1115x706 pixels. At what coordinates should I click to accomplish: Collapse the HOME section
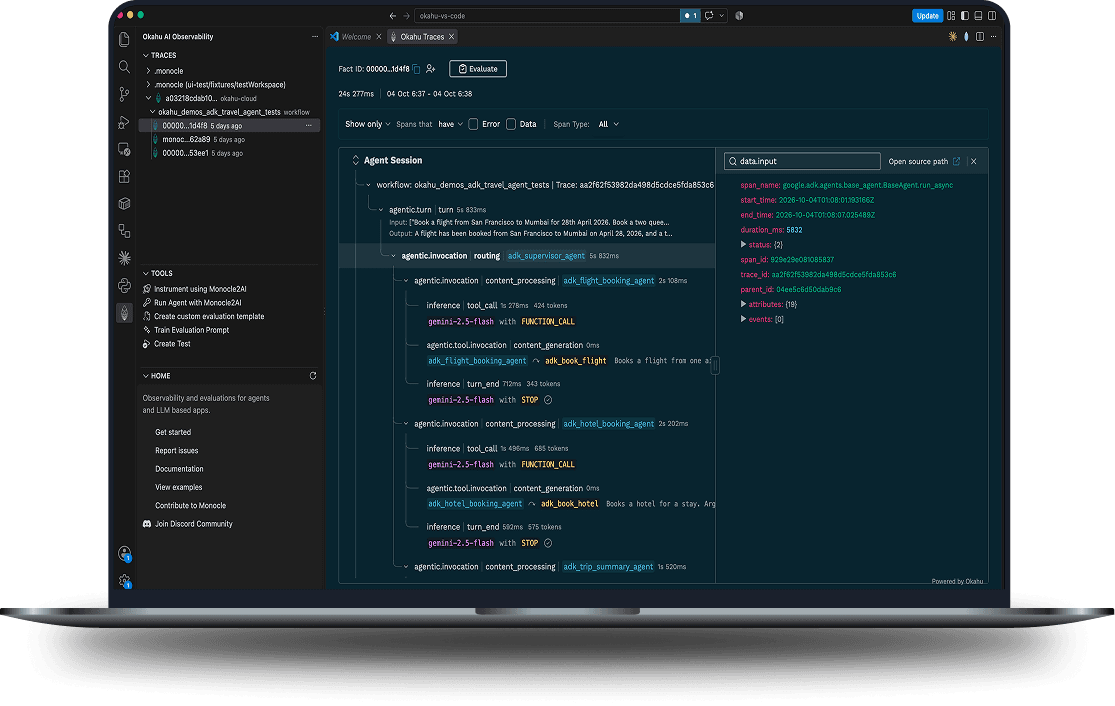tap(146, 376)
